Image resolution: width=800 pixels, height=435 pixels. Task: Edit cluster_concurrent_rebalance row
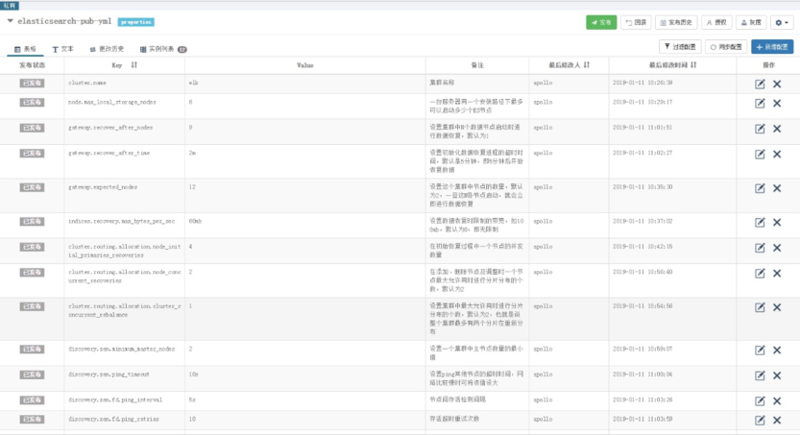click(x=760, y=308)
